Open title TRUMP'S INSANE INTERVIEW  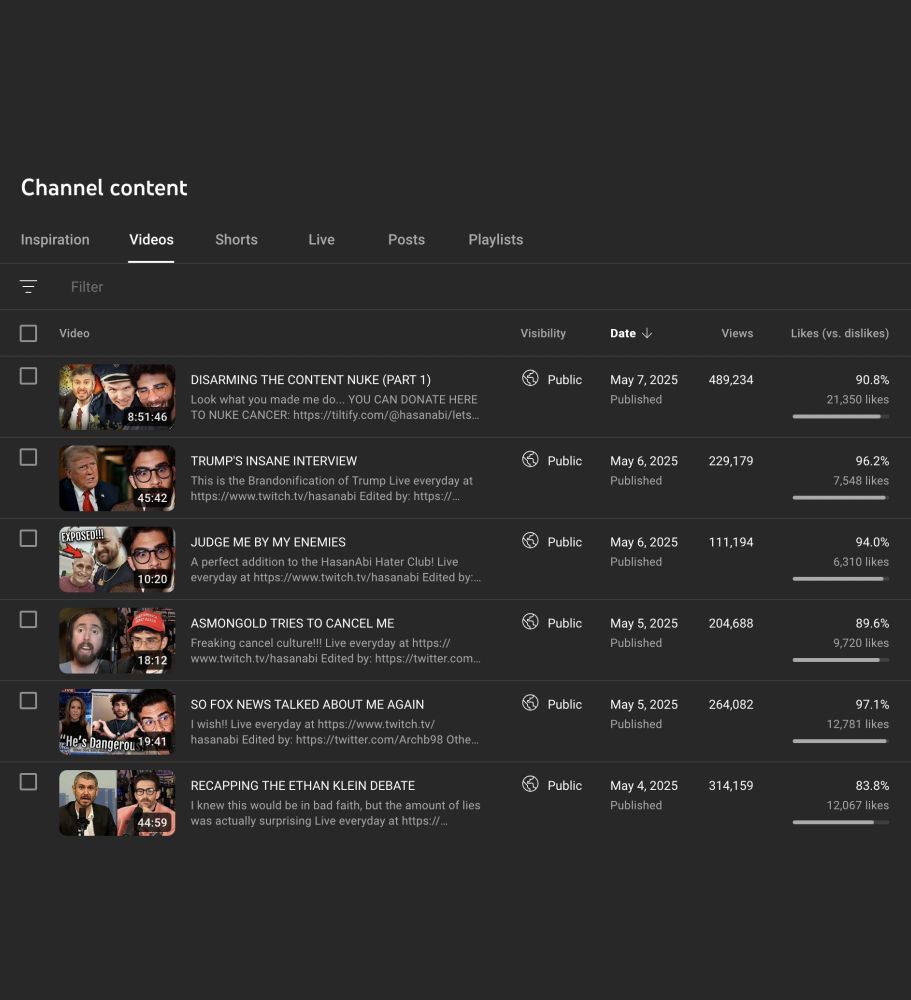click(x=274, y=460)
